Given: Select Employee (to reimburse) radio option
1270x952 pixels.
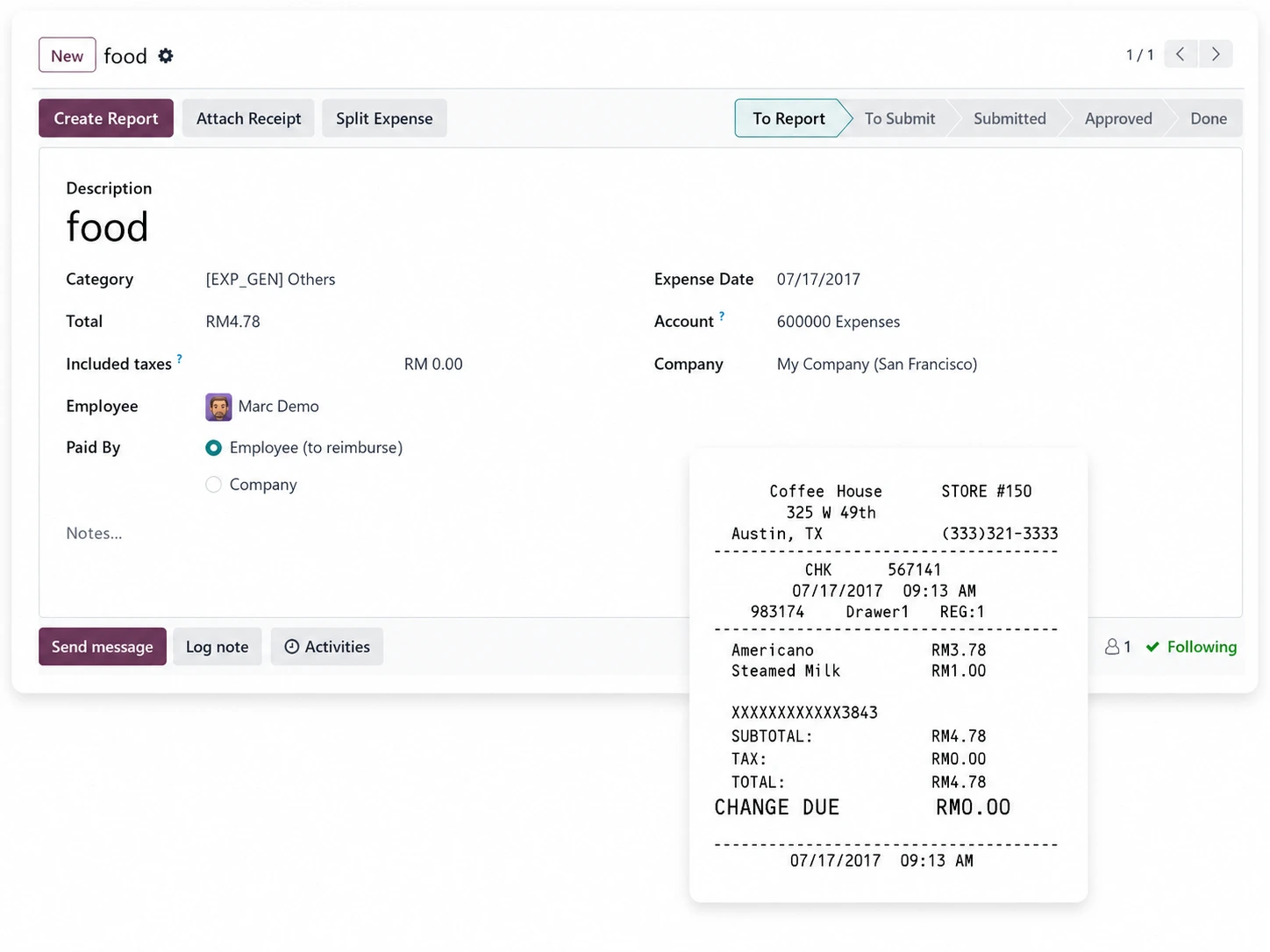Looking at the screenshot, I should 213,448.
